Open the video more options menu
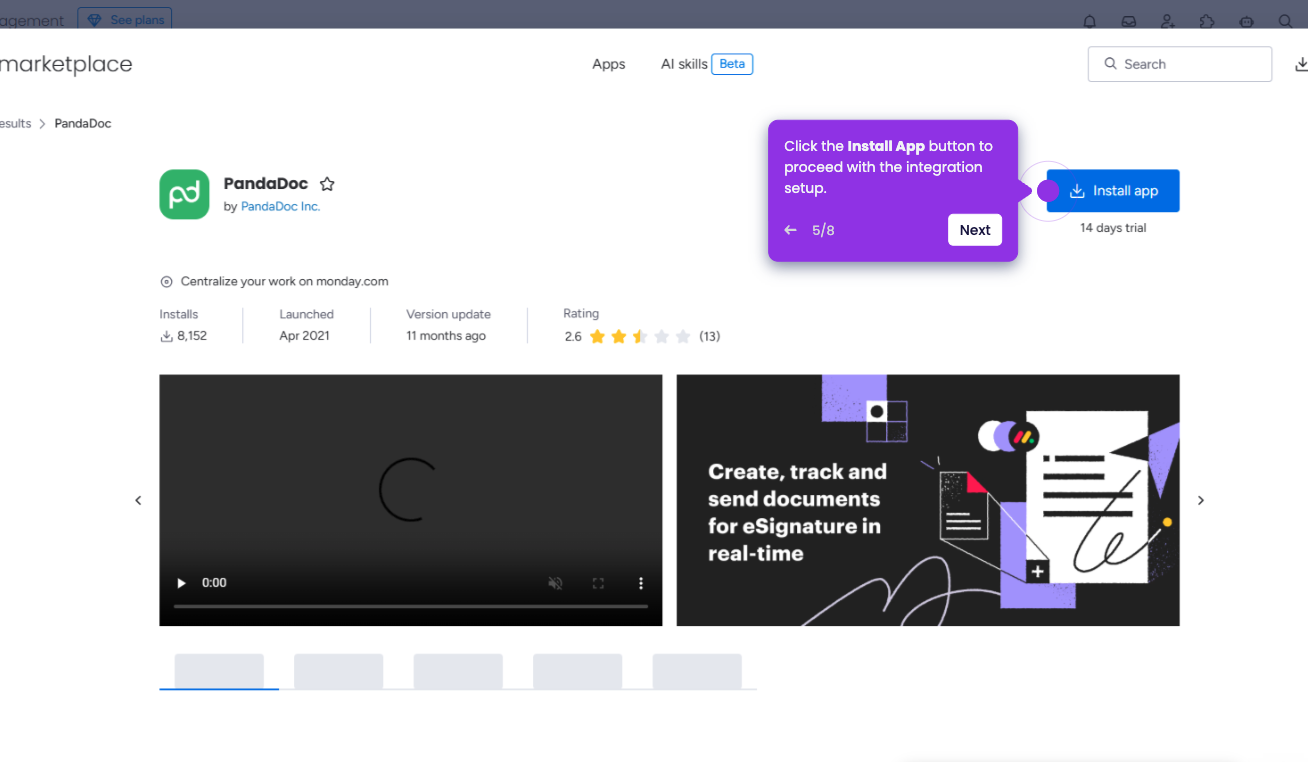The image size is (1308, 762). (x=641, y=583)
